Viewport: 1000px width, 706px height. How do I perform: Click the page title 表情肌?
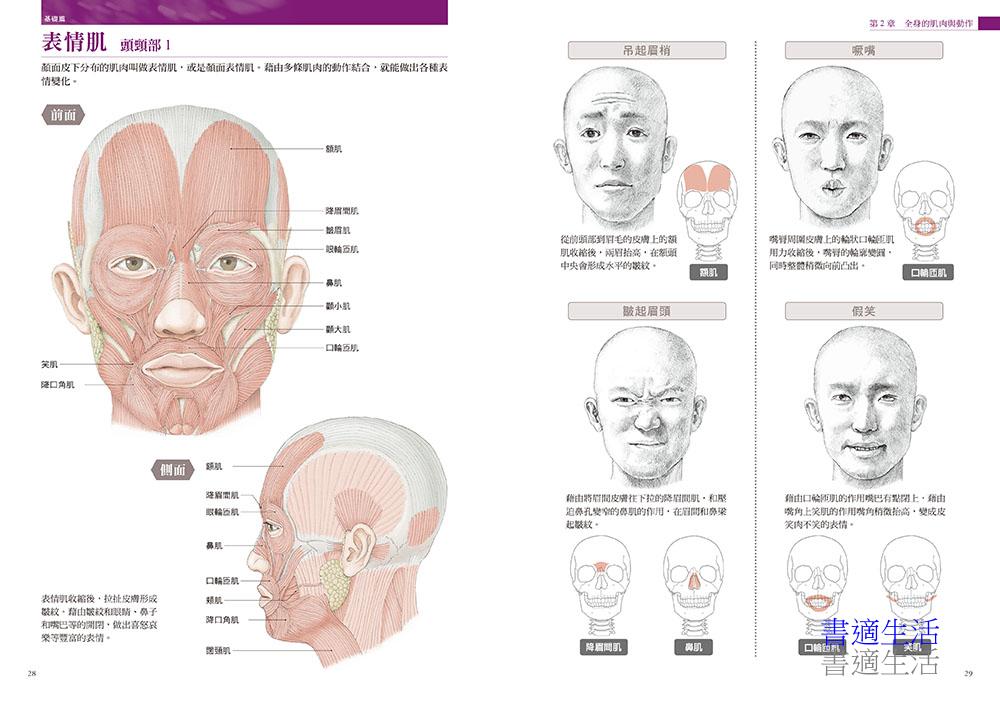click(x=74, y=42)
